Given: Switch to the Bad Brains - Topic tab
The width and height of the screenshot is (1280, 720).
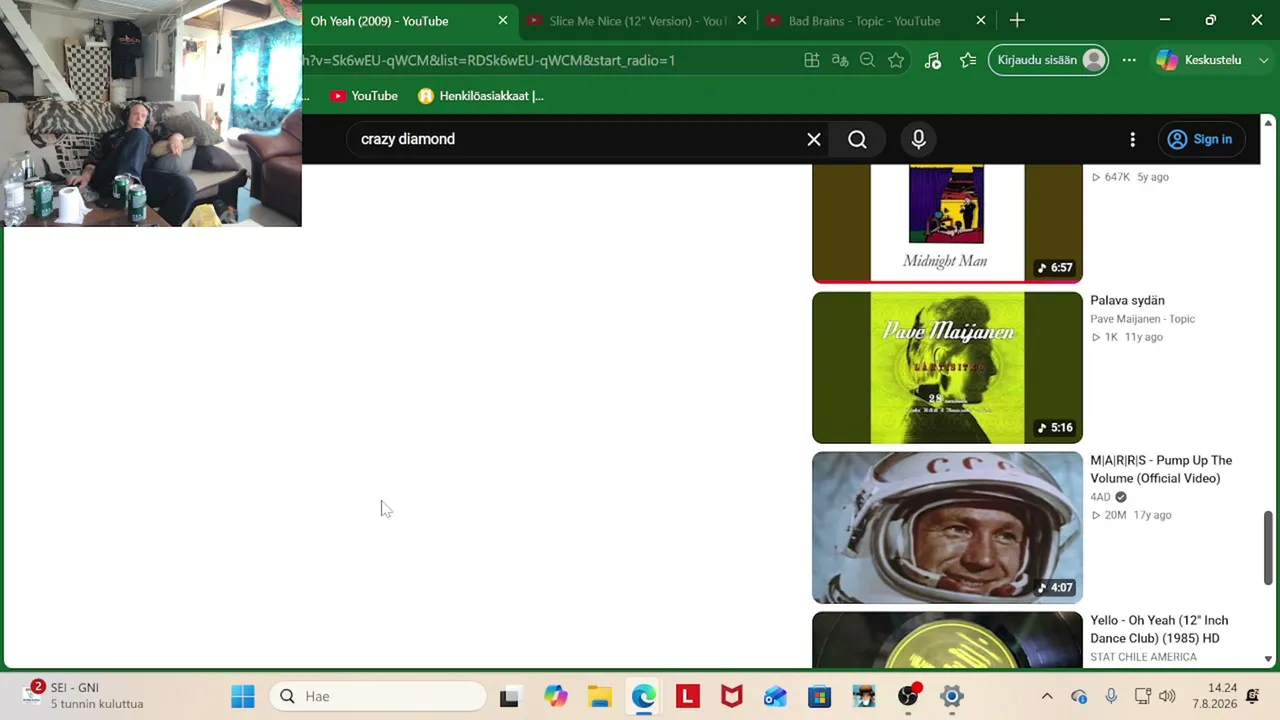Looking at the screenshot, I should 864,20.
